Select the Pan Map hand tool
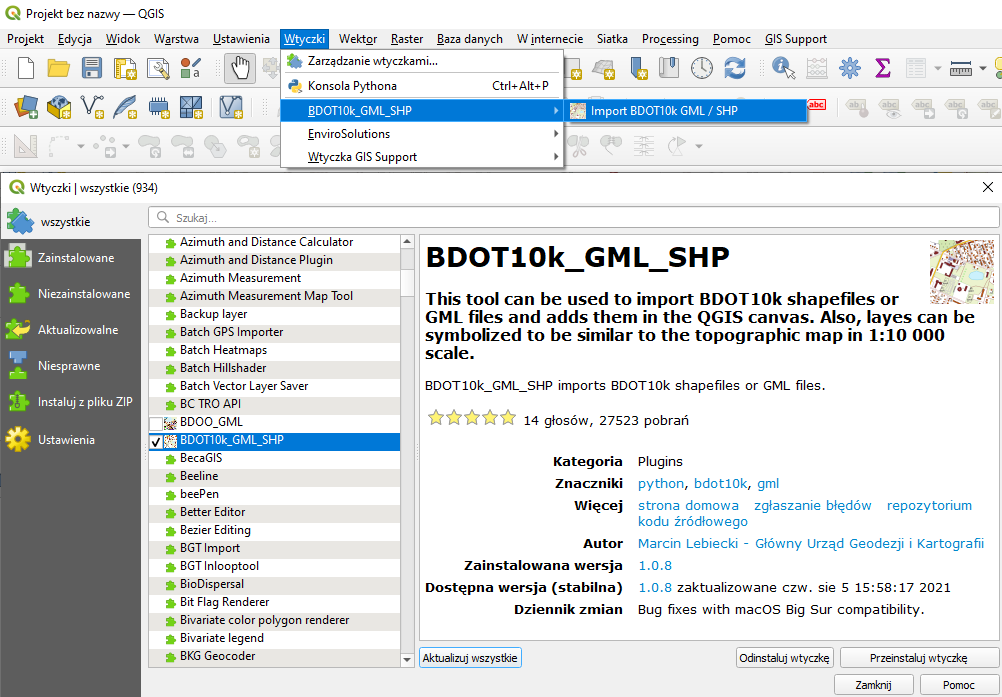The width and height of the screenshot is (1002, 697). tap(239, 68)
